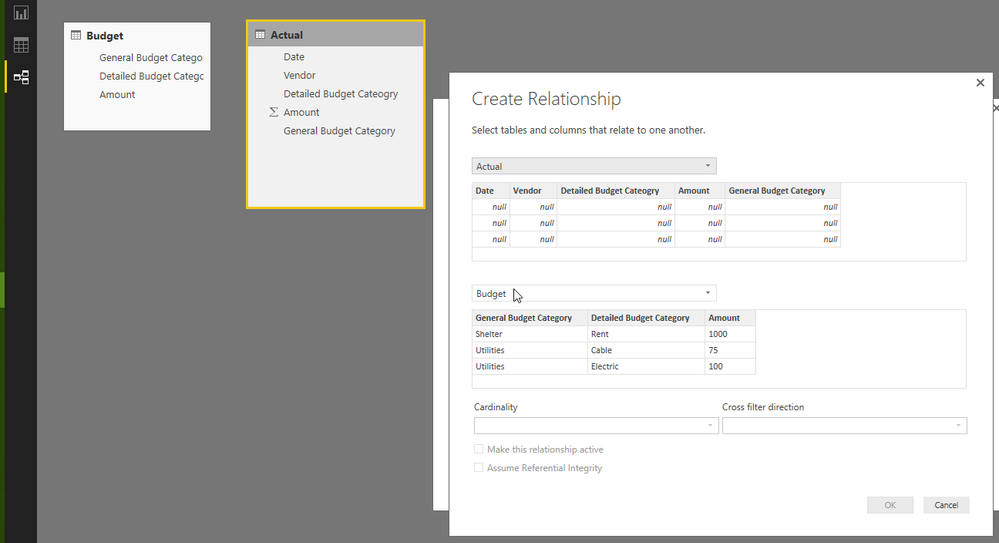Select General Budget Category column in Budget preview
The height and width of the screenshot is (543, 999).
(x=530, y=317)
